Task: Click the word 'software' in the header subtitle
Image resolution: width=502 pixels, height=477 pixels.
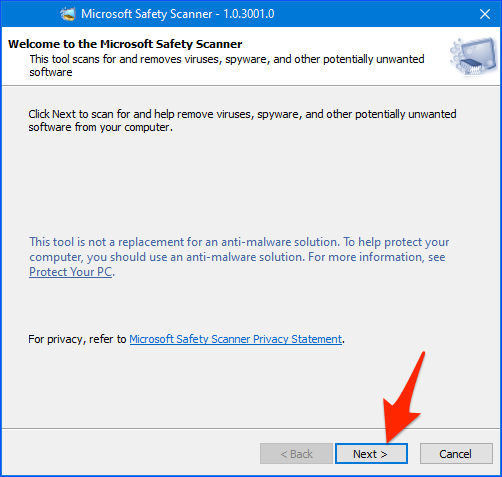Action: [x=51, y=72]
